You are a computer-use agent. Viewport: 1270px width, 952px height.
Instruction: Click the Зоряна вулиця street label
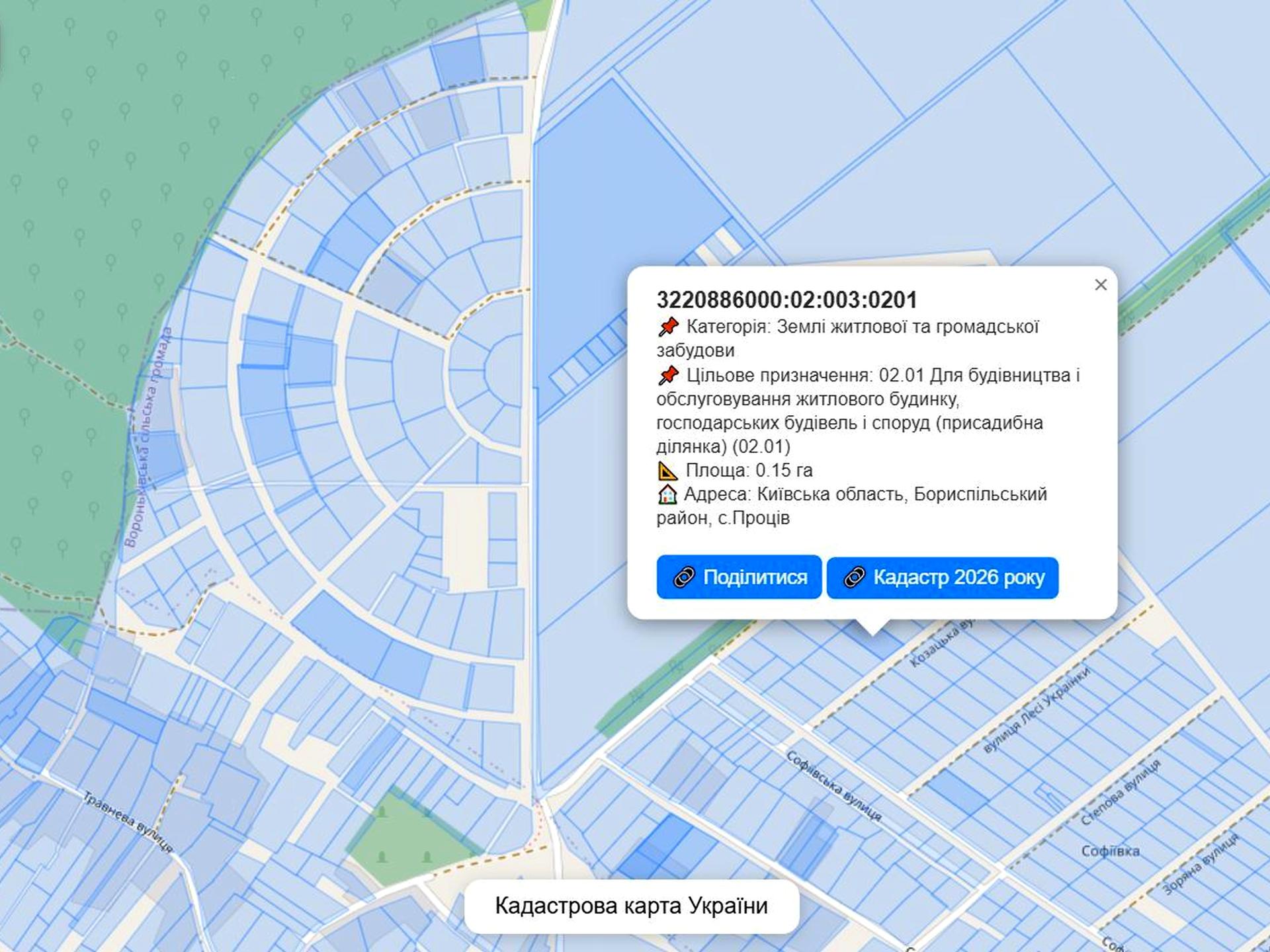(x=1199, y=864)
